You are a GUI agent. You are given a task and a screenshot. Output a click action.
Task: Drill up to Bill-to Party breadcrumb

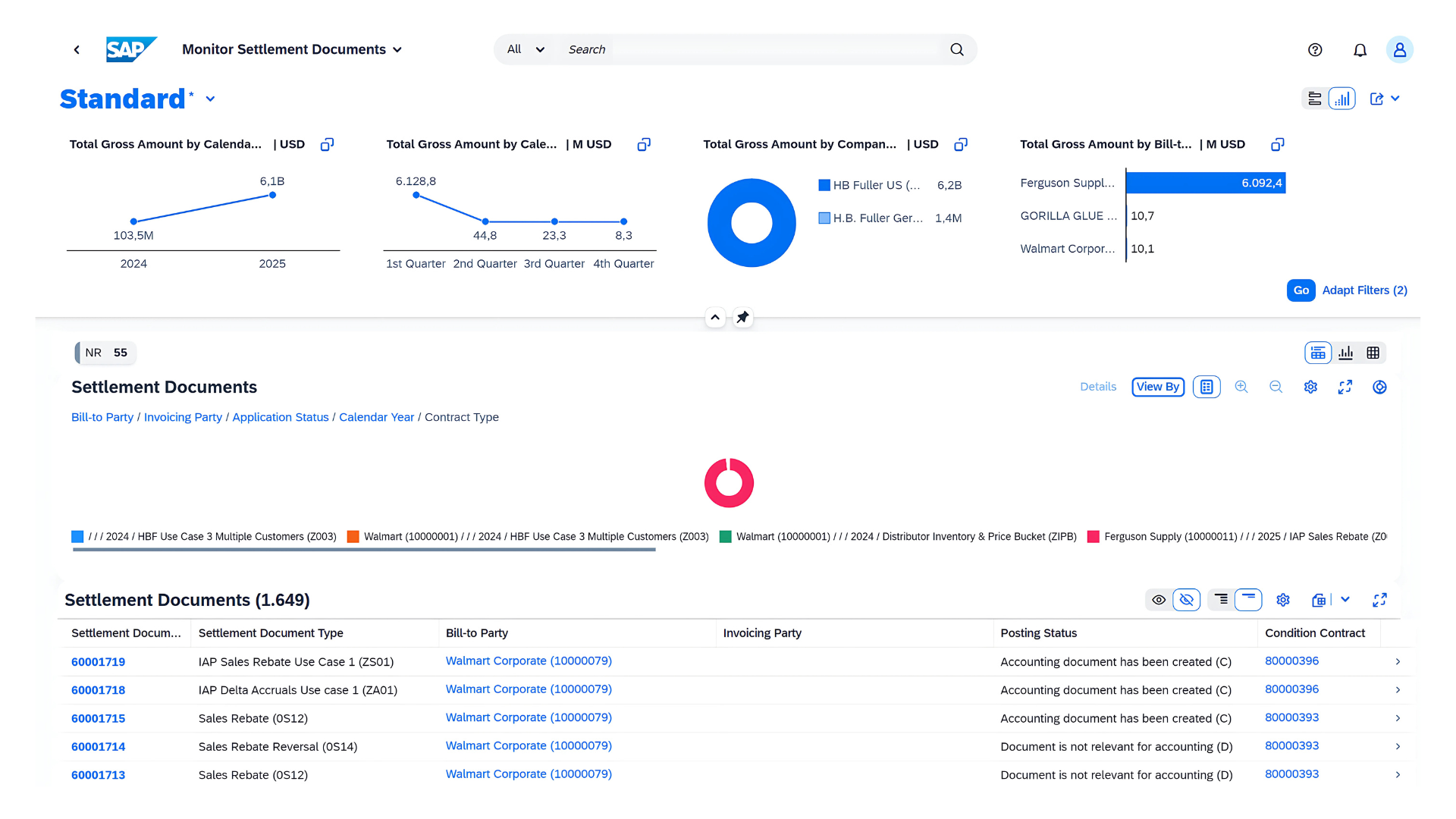point(102,417)
